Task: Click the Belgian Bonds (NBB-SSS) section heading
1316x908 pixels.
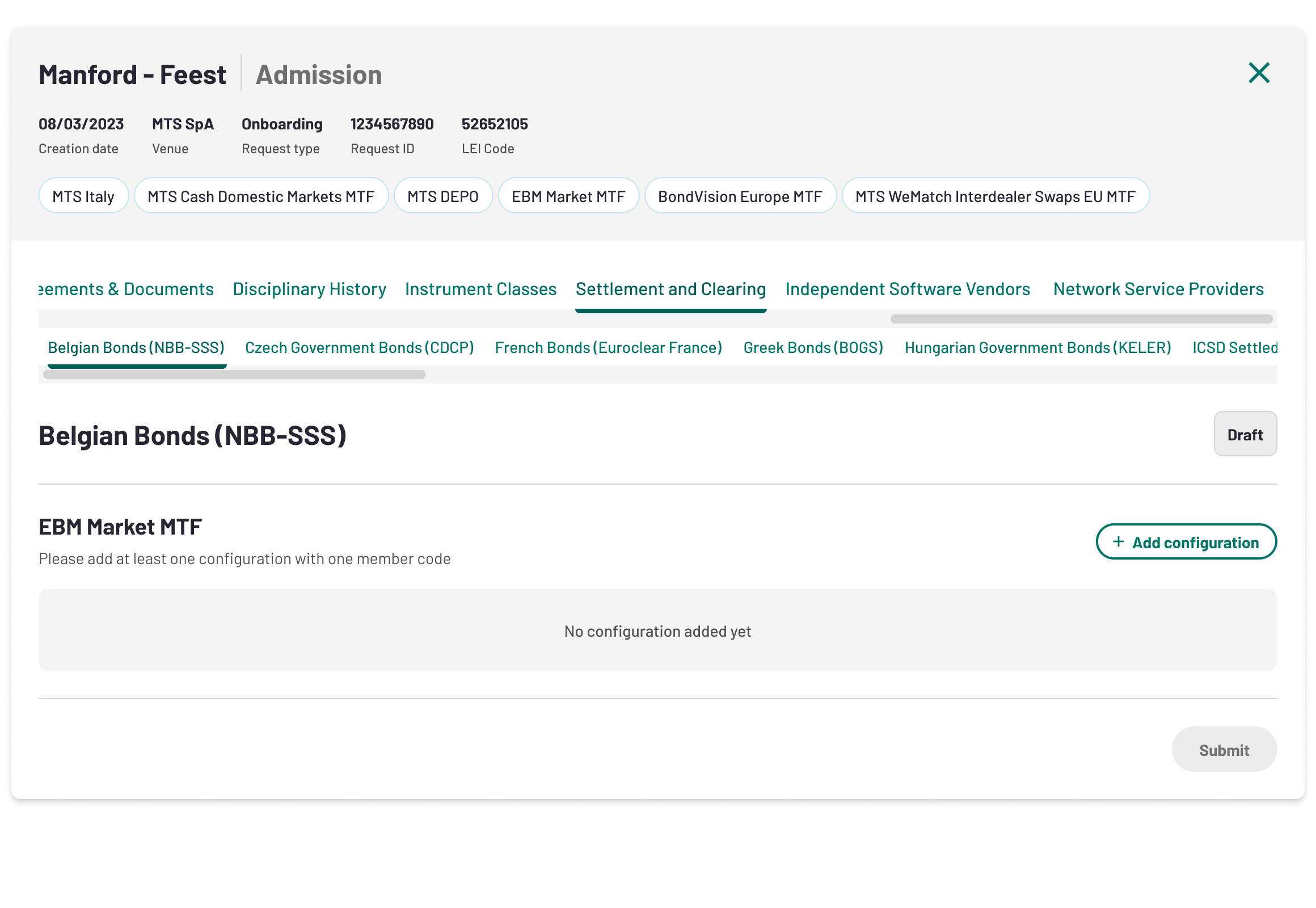Action: coord(193,436)
